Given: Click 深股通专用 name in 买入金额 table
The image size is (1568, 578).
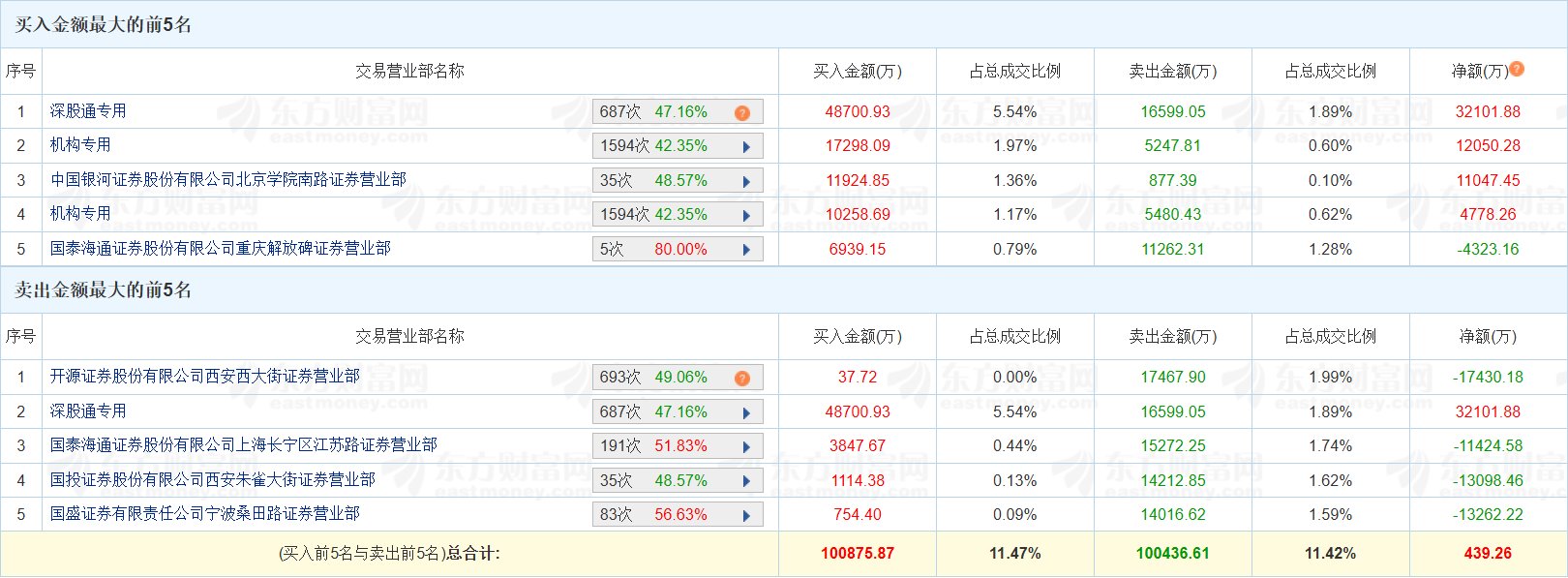Looking at the screenshot, I should [88, 111].
